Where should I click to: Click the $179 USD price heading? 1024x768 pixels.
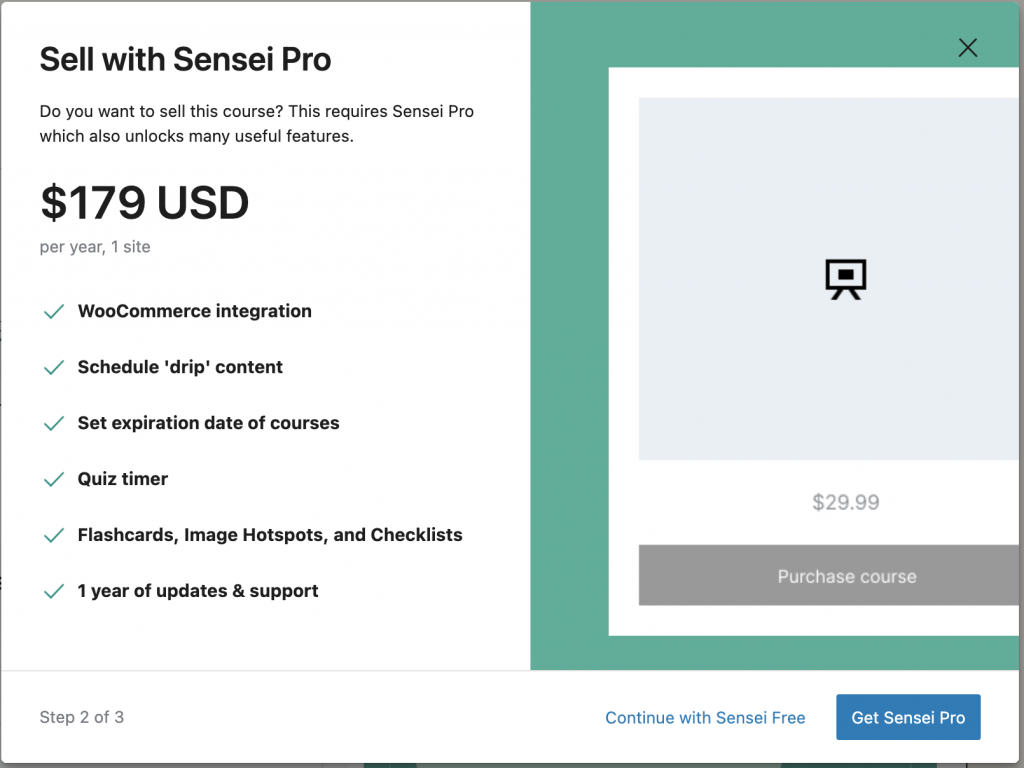(144, 203)
